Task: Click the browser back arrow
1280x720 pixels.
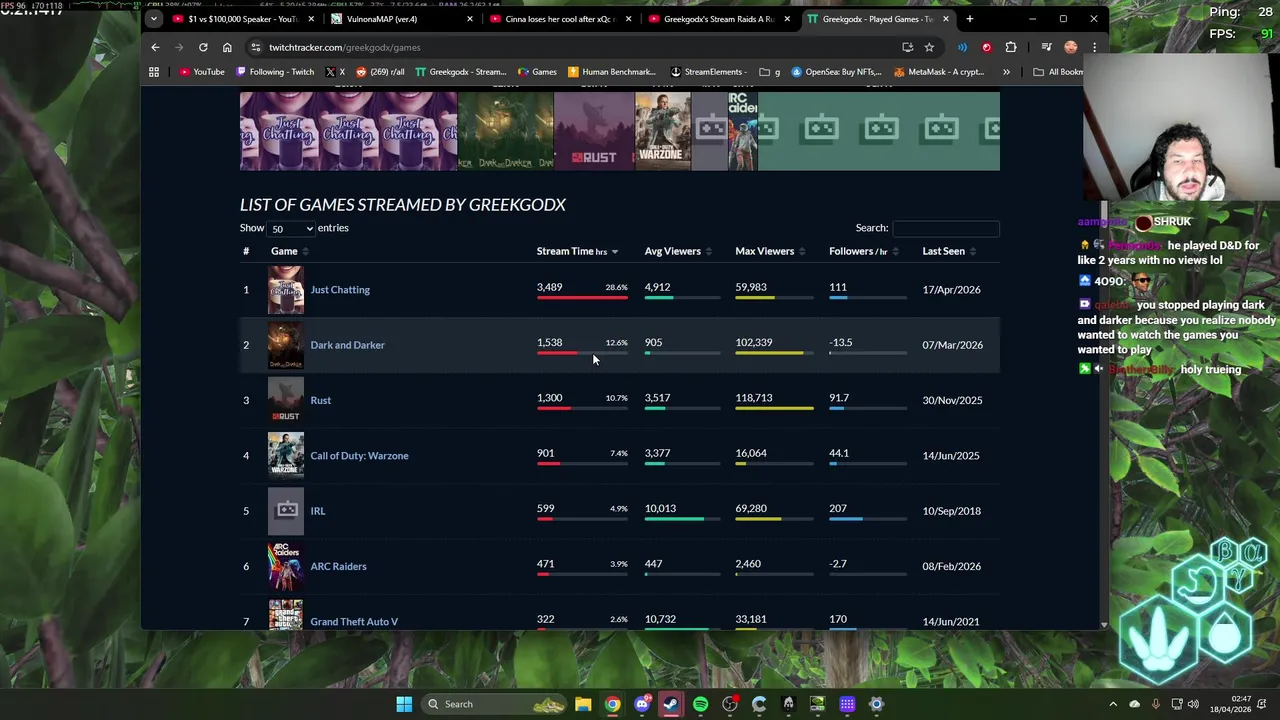Action: (x=155, y=47)
